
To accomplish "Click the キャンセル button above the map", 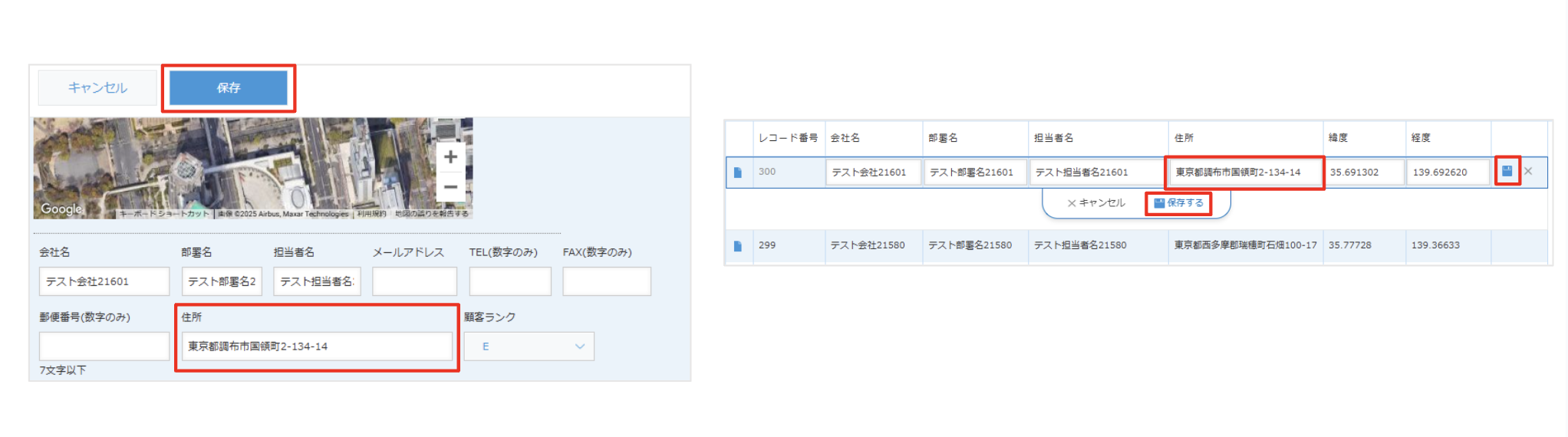I will pos(97,88).
